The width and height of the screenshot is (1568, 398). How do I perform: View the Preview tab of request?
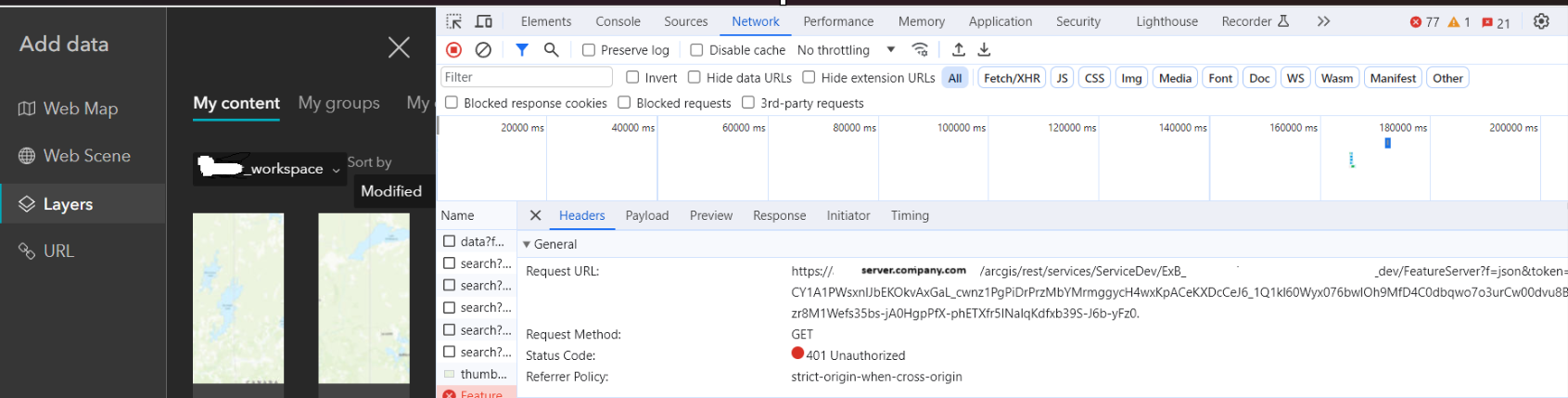(x=711, y=215)
